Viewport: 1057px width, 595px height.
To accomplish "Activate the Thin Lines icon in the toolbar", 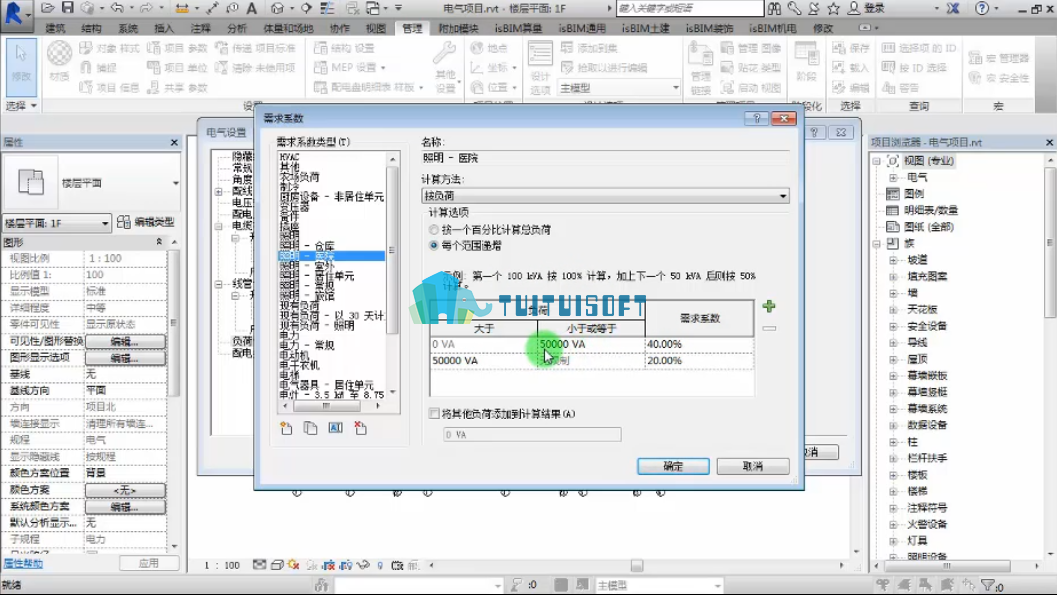I will pyautogui.click(x=327, y=8).
